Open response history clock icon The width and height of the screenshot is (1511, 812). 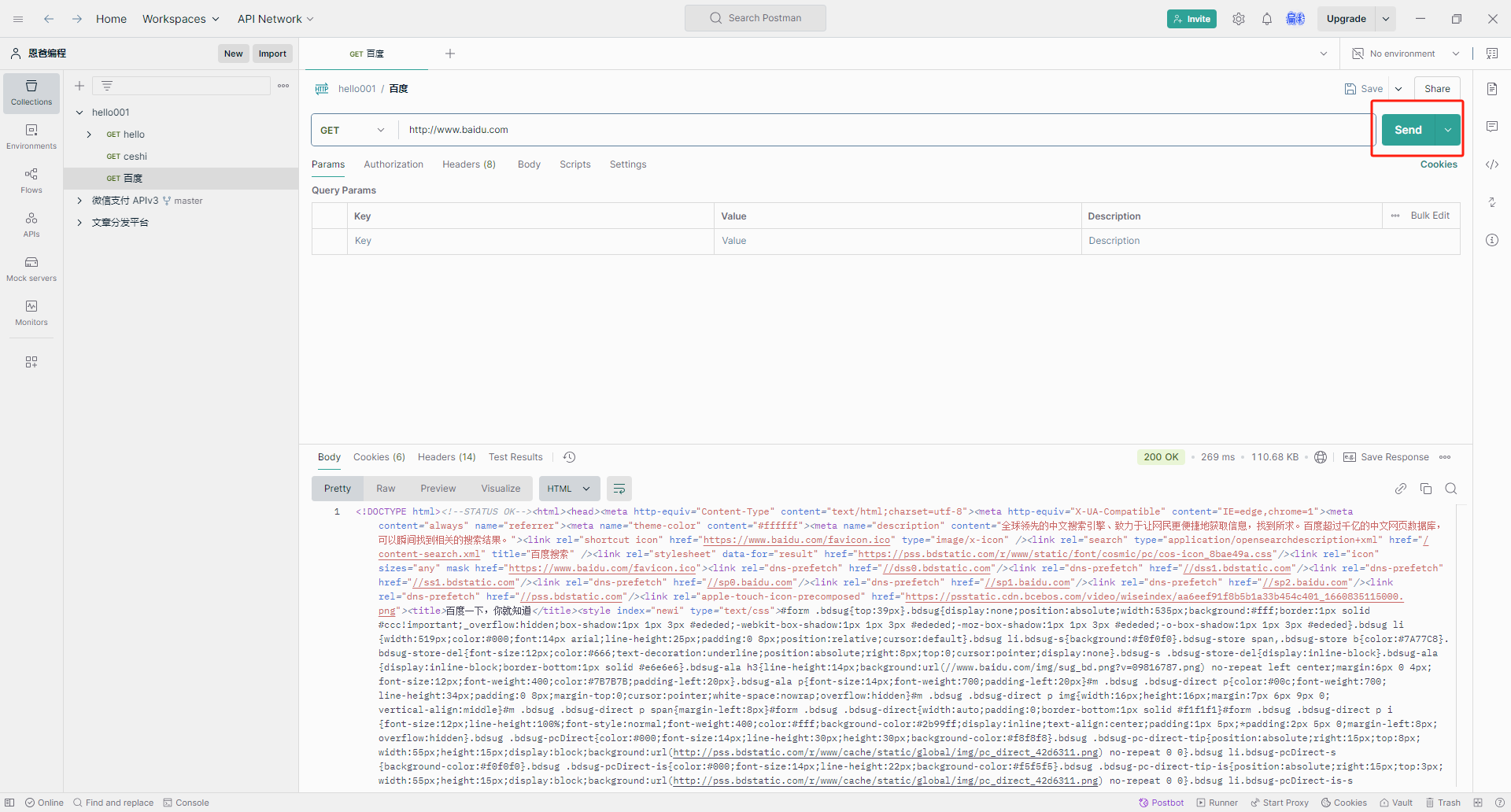click(x=570, y=457)
